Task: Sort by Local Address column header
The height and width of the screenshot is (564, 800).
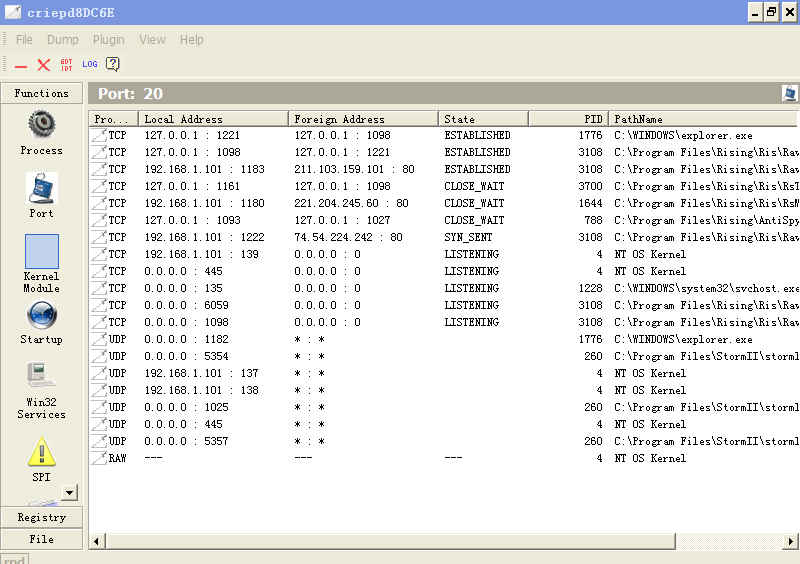Action: click(x=213, y=119)
